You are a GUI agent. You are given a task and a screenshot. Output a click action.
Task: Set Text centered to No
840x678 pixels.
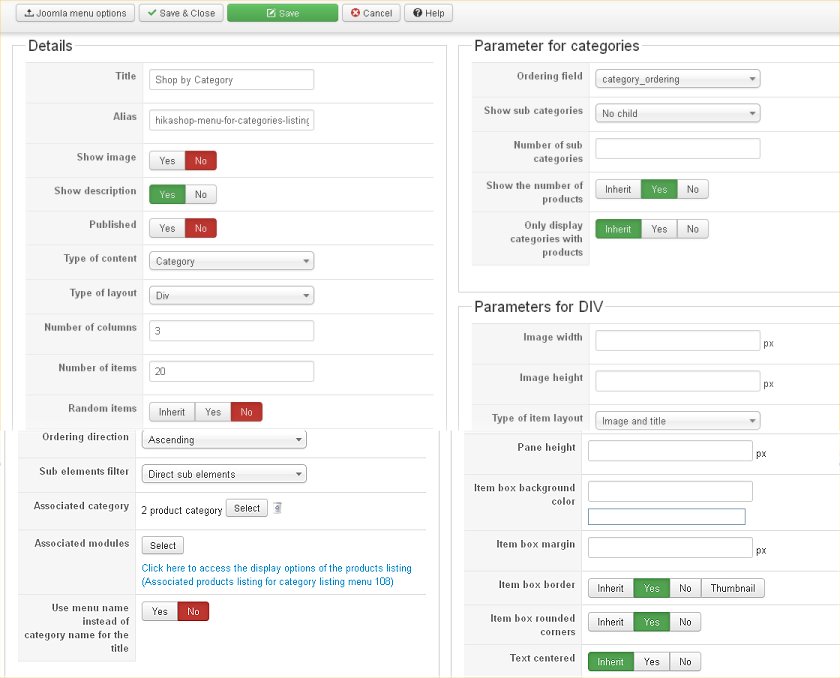click(685, 661)
